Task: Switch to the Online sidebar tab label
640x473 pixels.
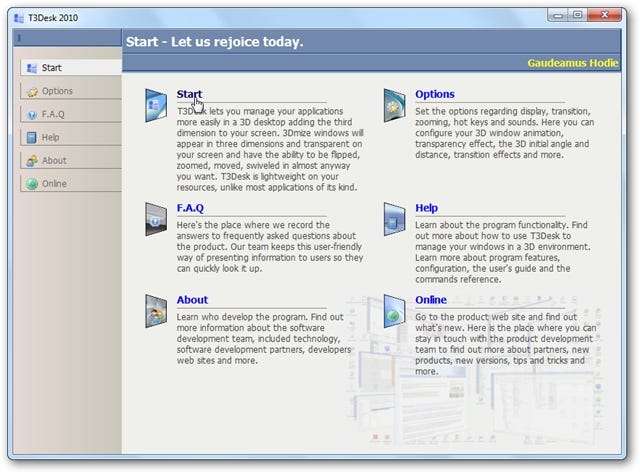Action: [54, 184]
